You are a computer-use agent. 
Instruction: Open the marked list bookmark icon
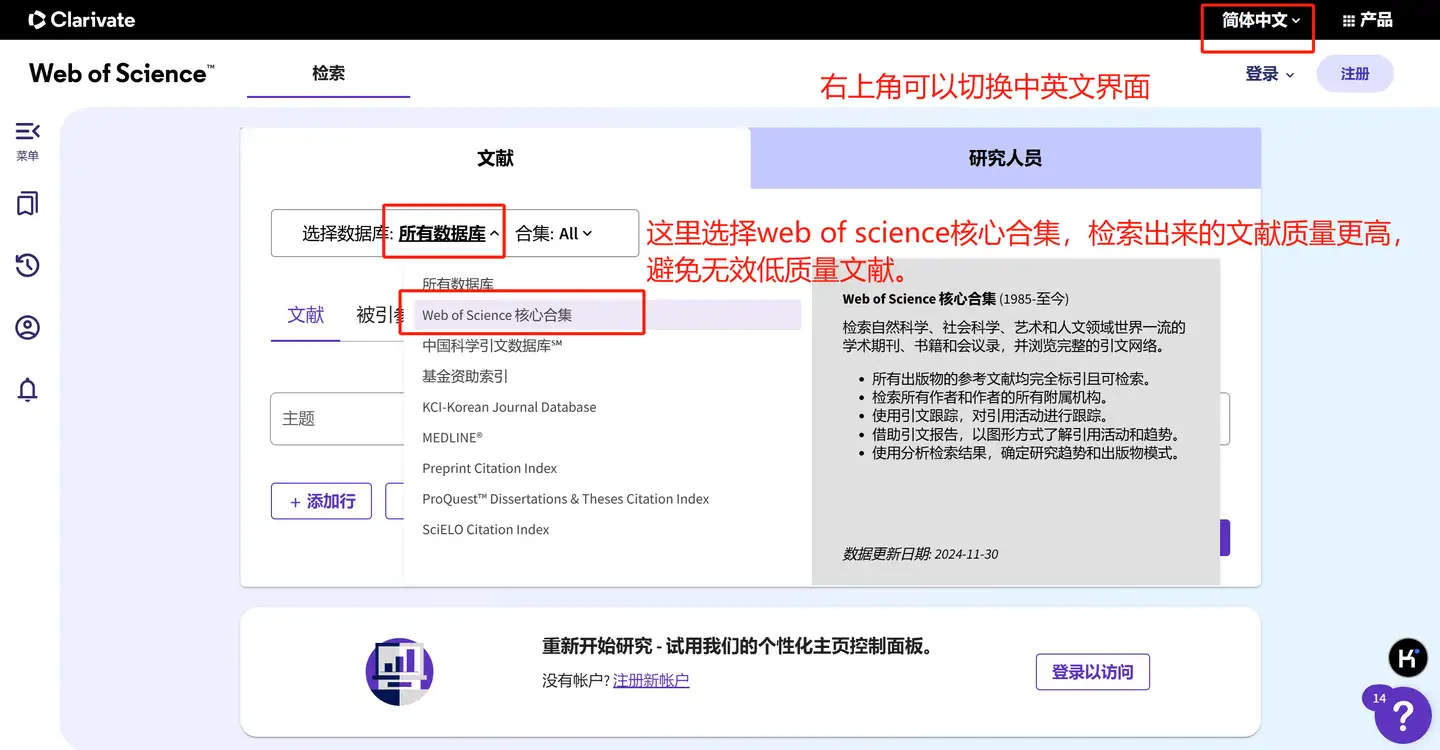point(27,204)
